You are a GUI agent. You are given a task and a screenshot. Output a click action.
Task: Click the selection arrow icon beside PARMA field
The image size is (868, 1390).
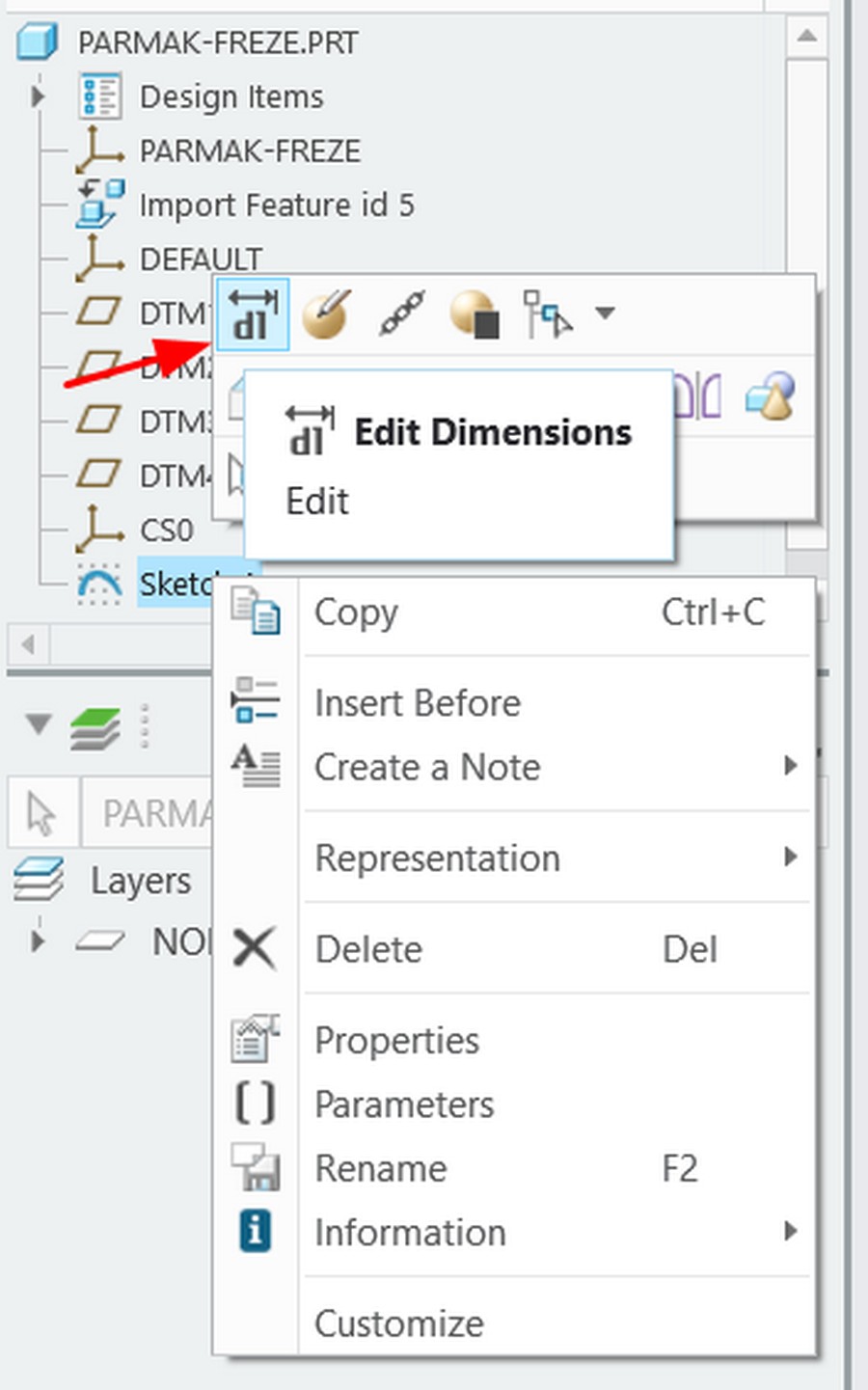tap(41, 814)
